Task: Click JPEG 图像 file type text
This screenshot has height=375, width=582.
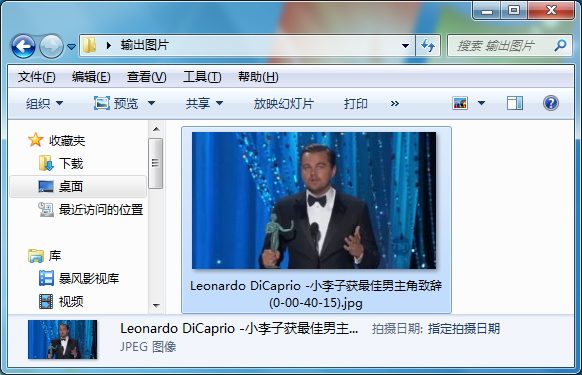Action: pos(148,347)
